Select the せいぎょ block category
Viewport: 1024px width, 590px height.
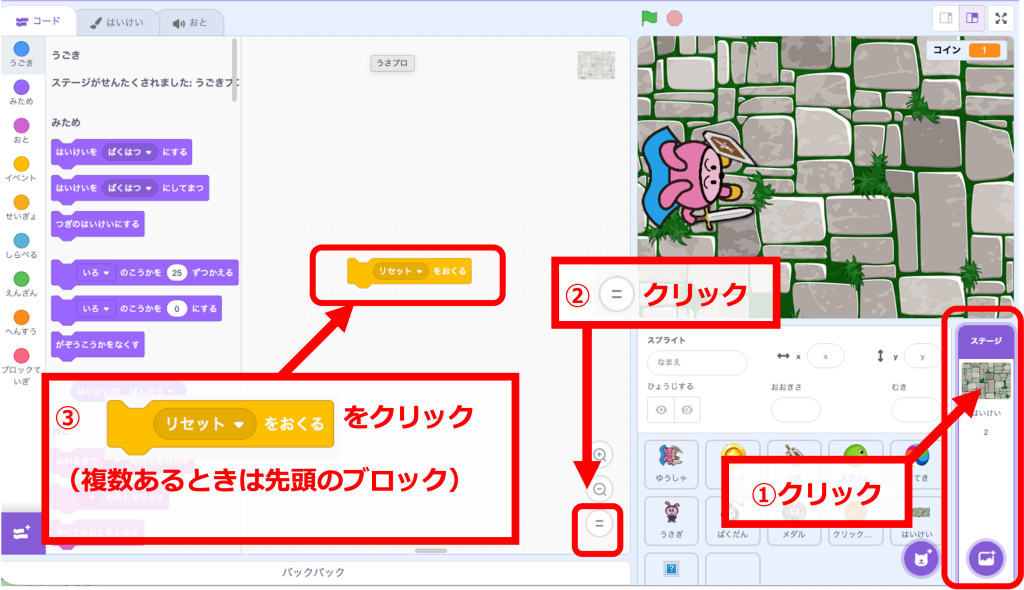tap(22, 208)
